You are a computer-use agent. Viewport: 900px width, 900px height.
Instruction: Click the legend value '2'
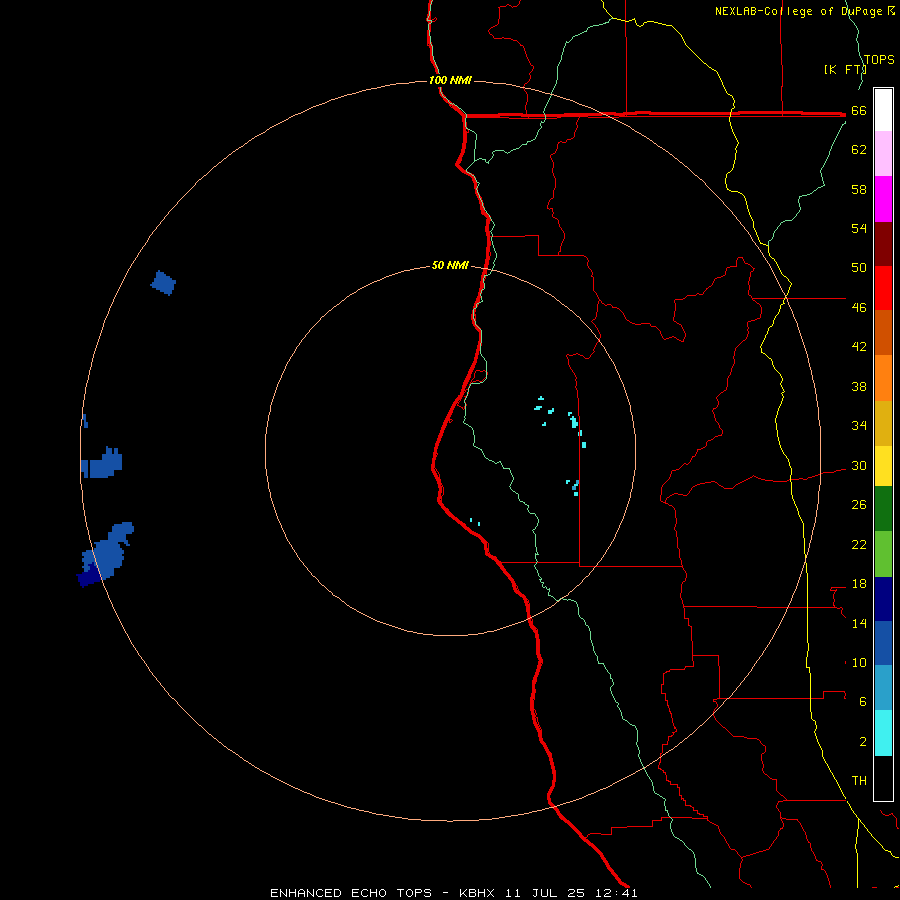(x=863, y=742)
